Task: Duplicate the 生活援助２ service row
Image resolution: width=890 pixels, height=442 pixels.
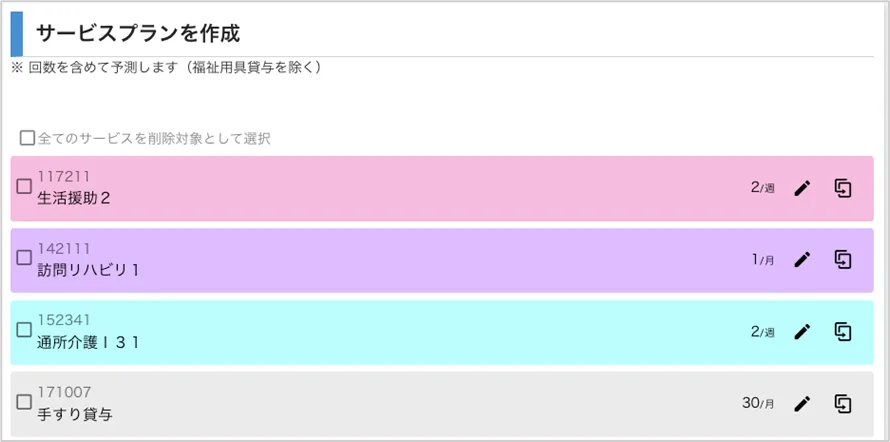Action: click(x=843, y=188)
